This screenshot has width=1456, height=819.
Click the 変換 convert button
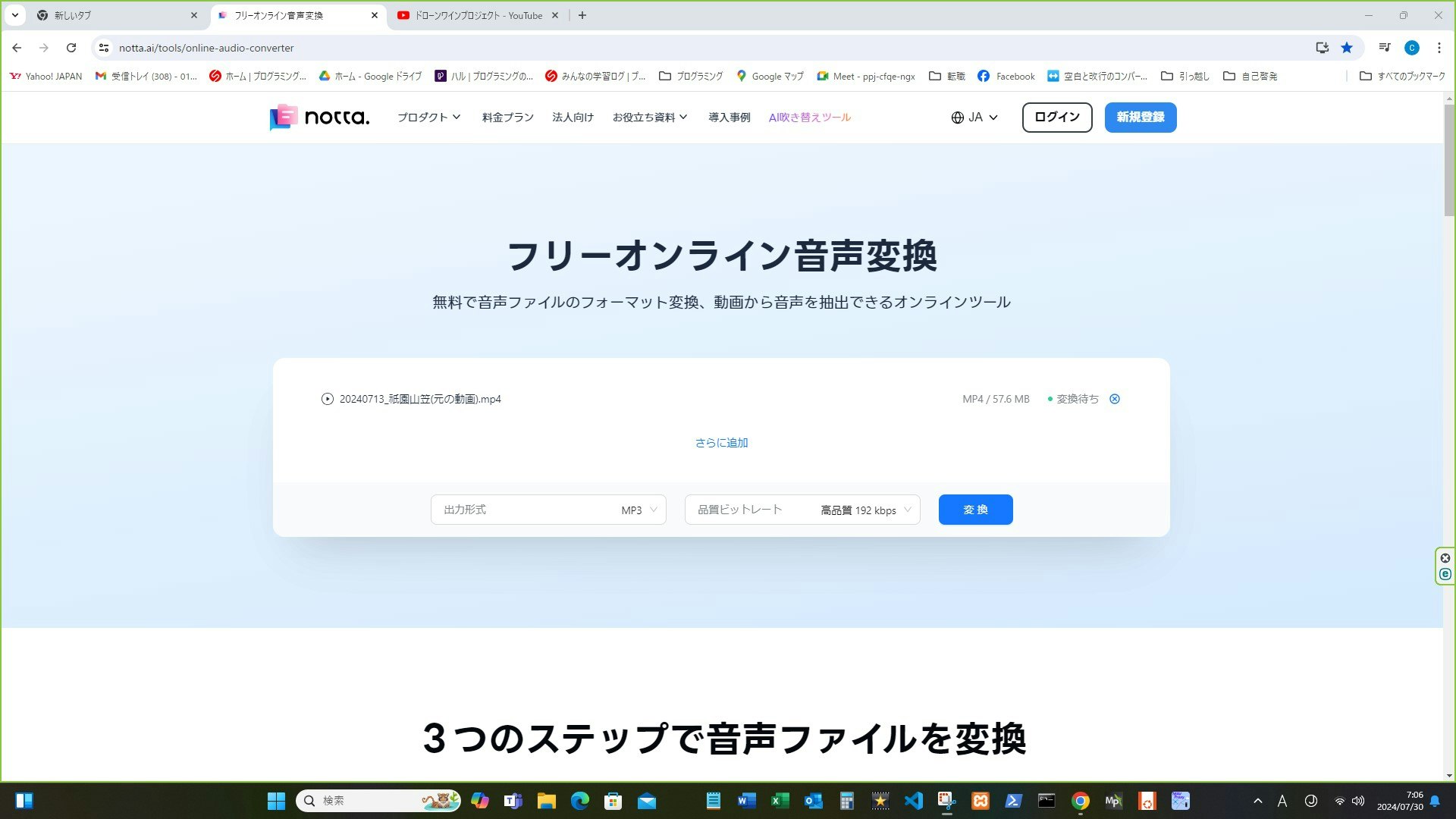(x=975, y=509)
